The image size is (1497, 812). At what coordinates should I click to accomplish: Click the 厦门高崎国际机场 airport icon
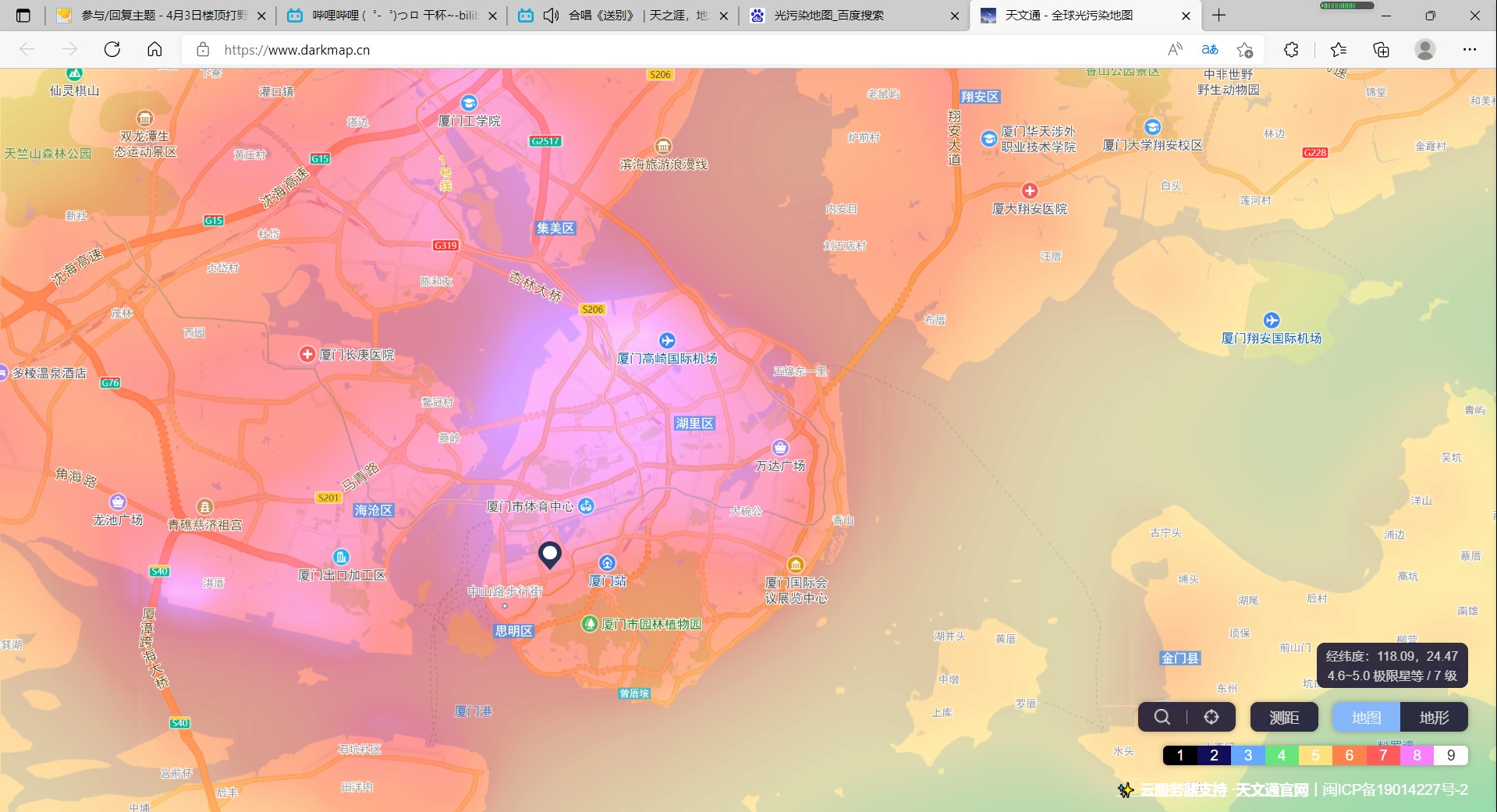point(667,341)
